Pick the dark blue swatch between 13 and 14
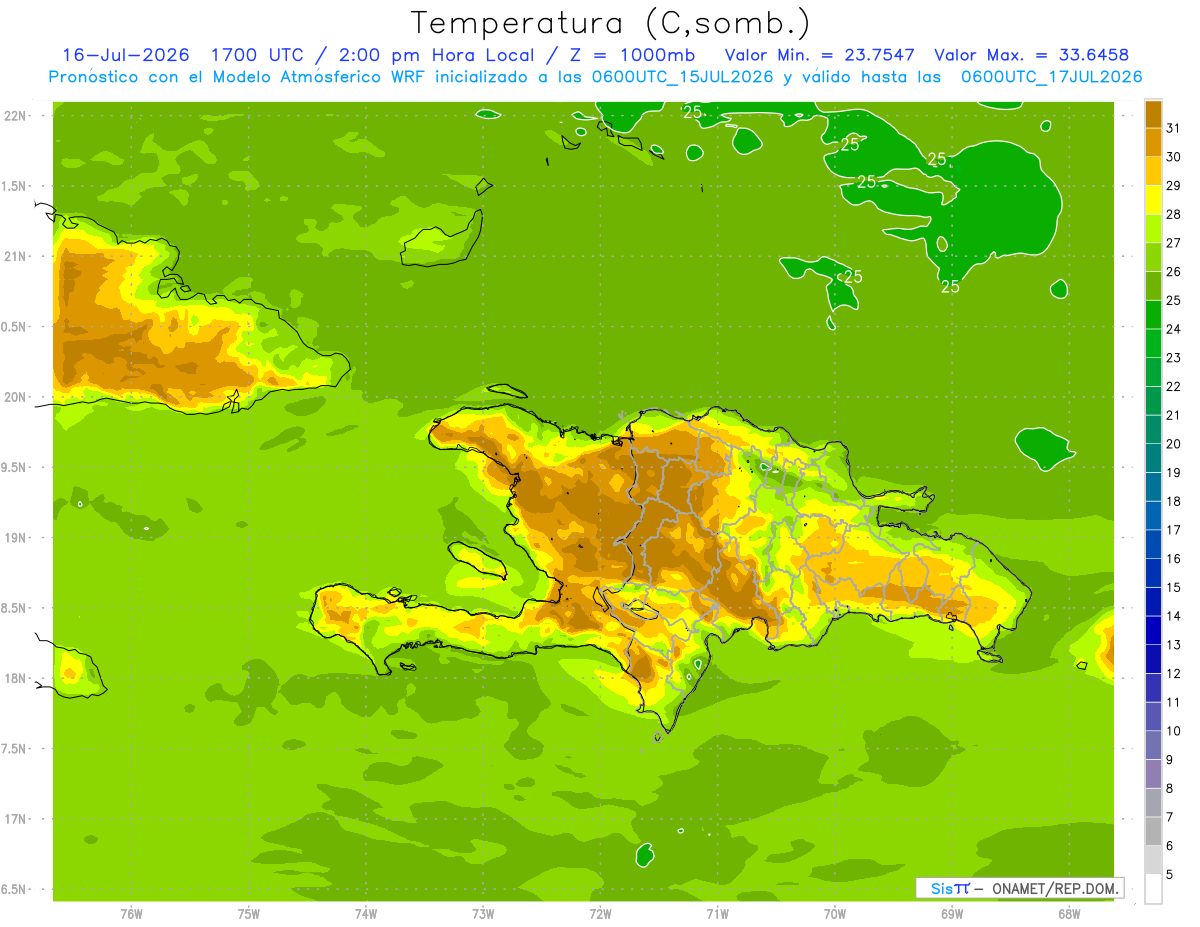Viewport: 1200px width, 927px height. pyautogui.click(x=1153, y=630)
